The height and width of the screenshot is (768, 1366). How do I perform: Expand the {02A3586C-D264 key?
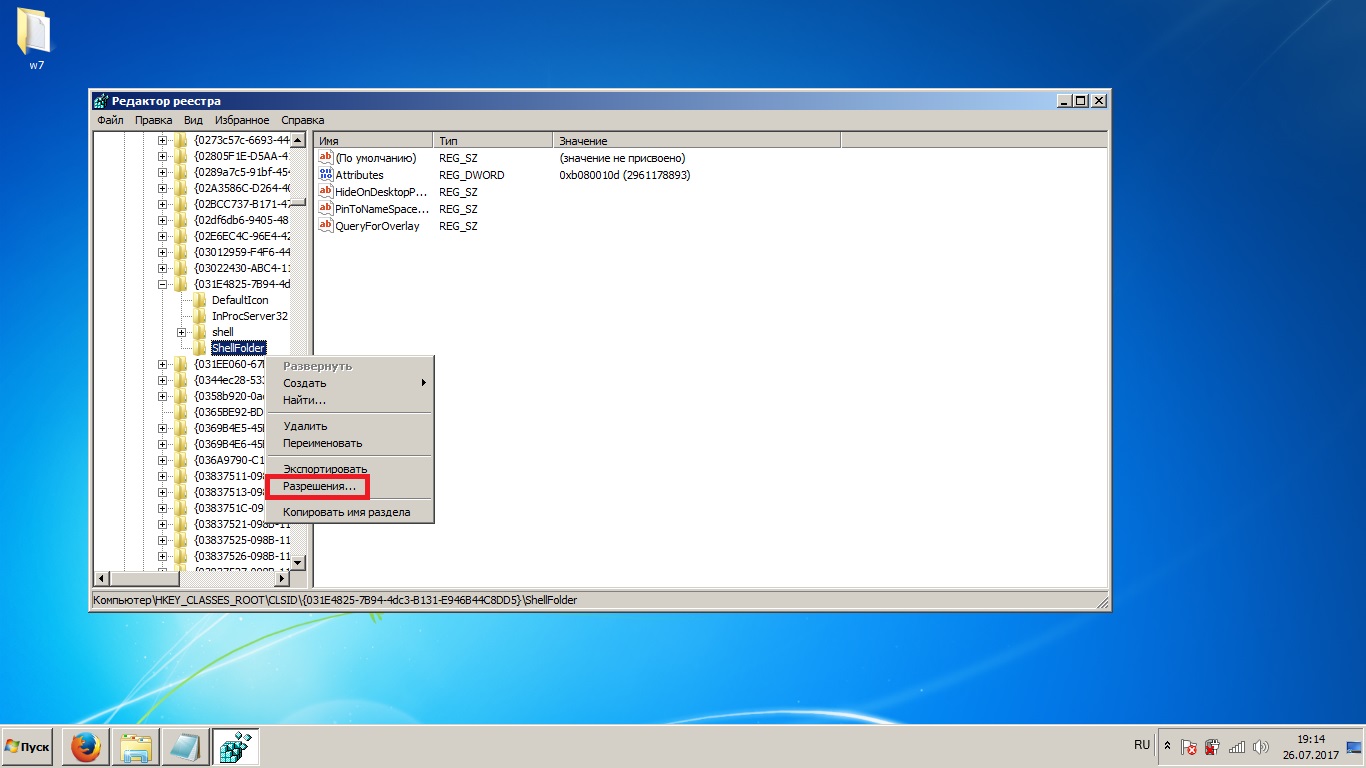(162, 188)
